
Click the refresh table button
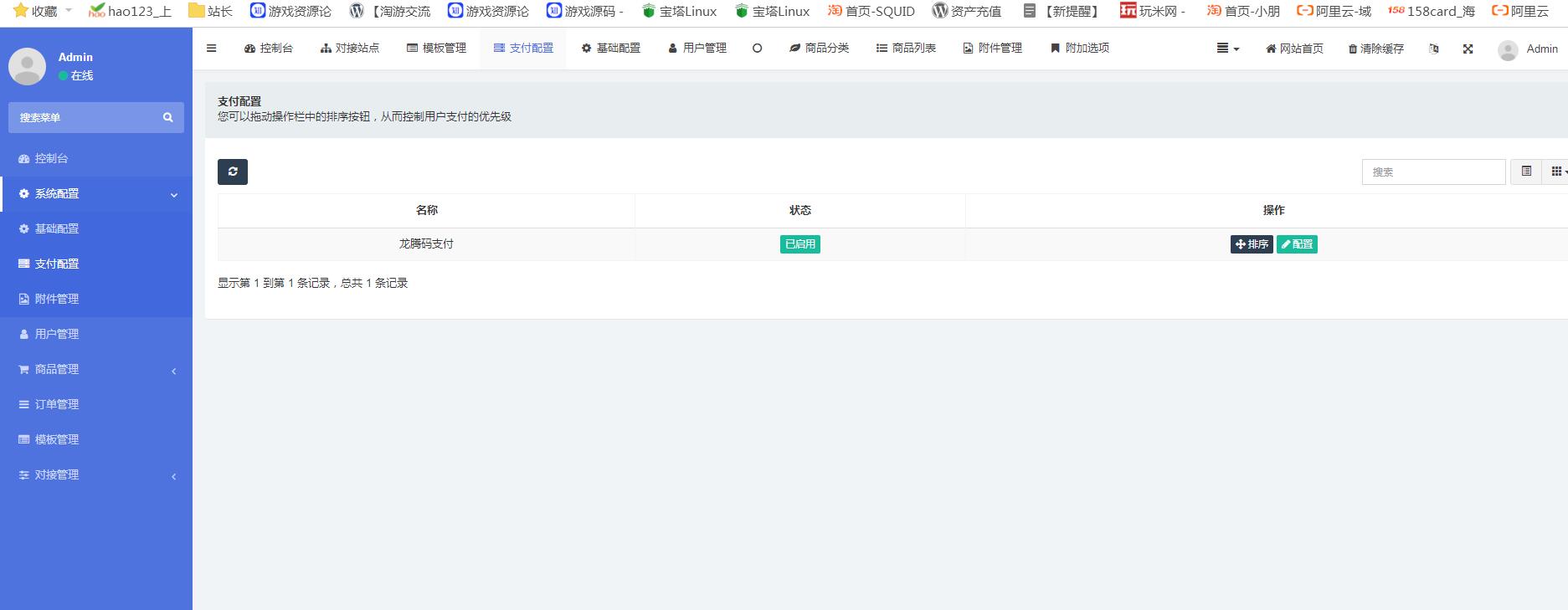point(233,172)
